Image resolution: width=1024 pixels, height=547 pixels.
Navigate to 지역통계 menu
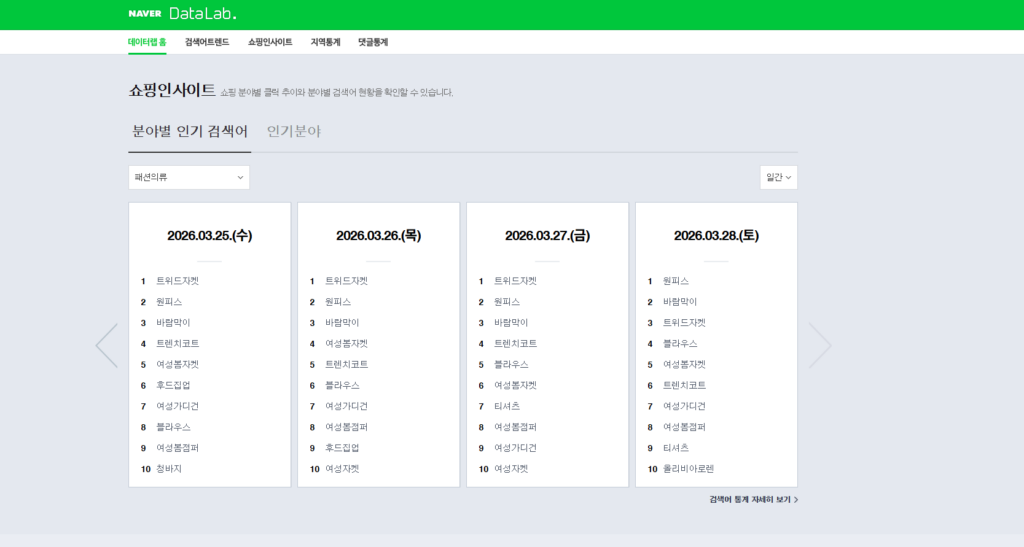tap(325, 42)
